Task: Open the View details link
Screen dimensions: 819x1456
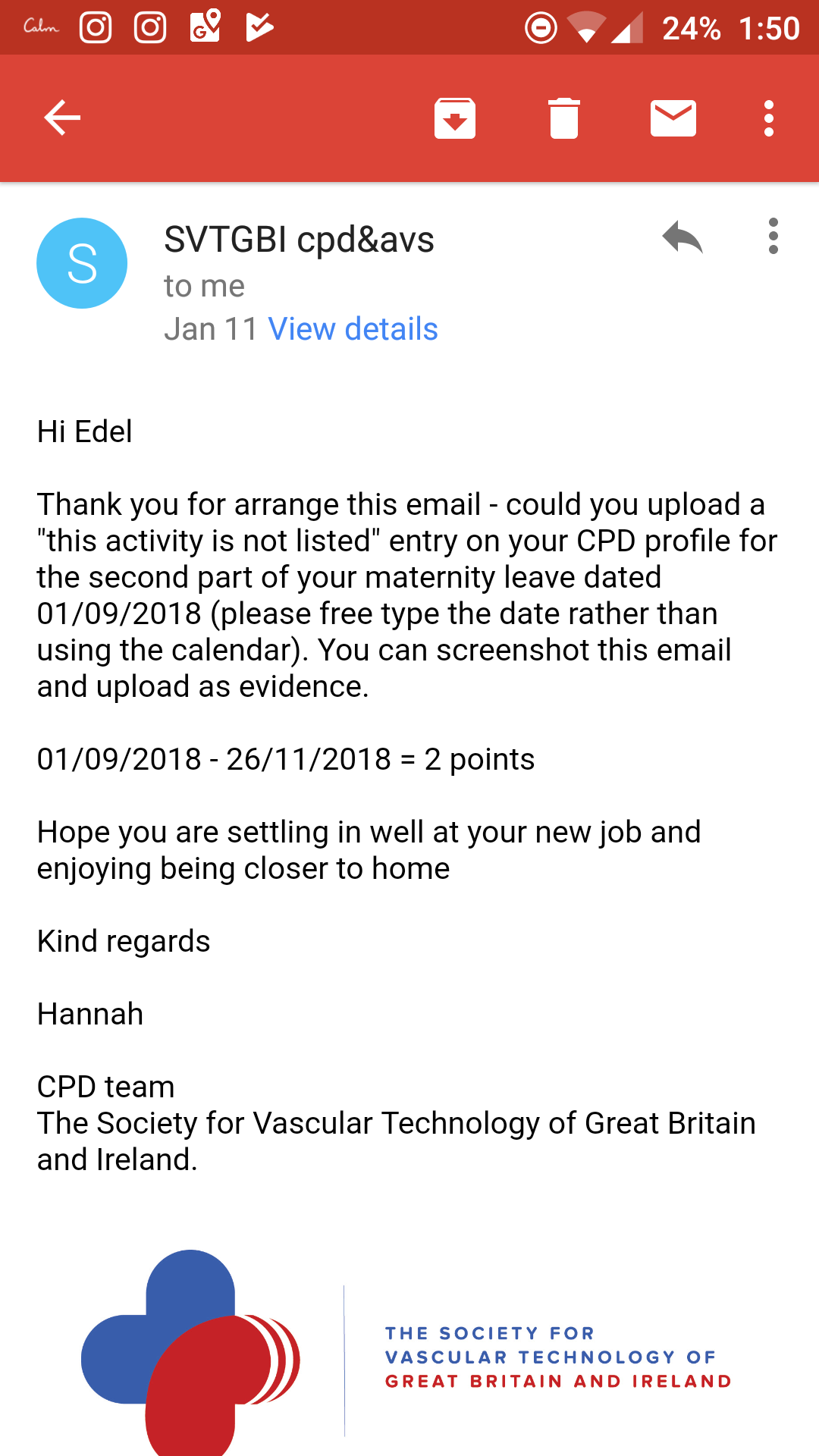Action: click(x=353, y=329)
